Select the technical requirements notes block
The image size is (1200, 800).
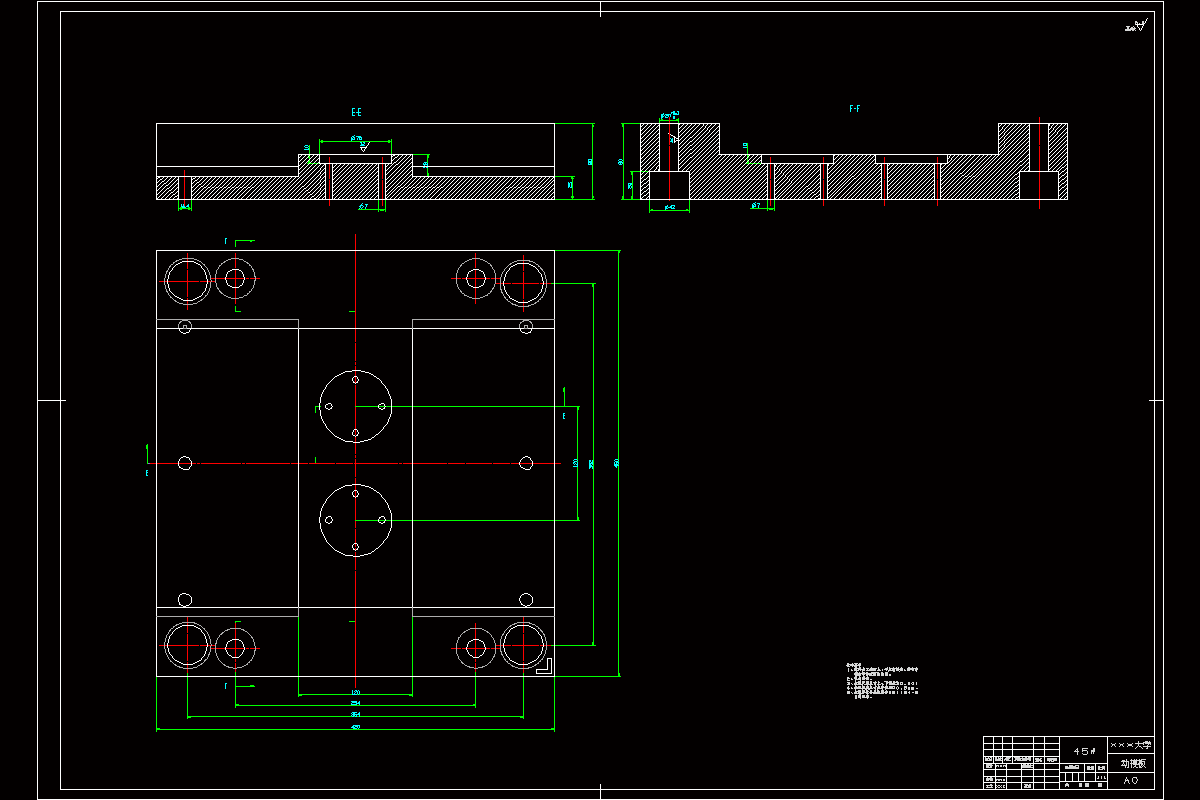pos(882,680)
